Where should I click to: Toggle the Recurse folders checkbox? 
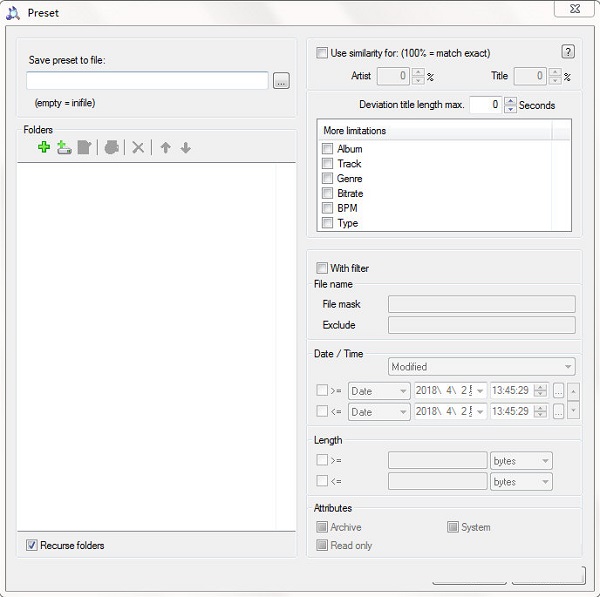pos(32,545)
